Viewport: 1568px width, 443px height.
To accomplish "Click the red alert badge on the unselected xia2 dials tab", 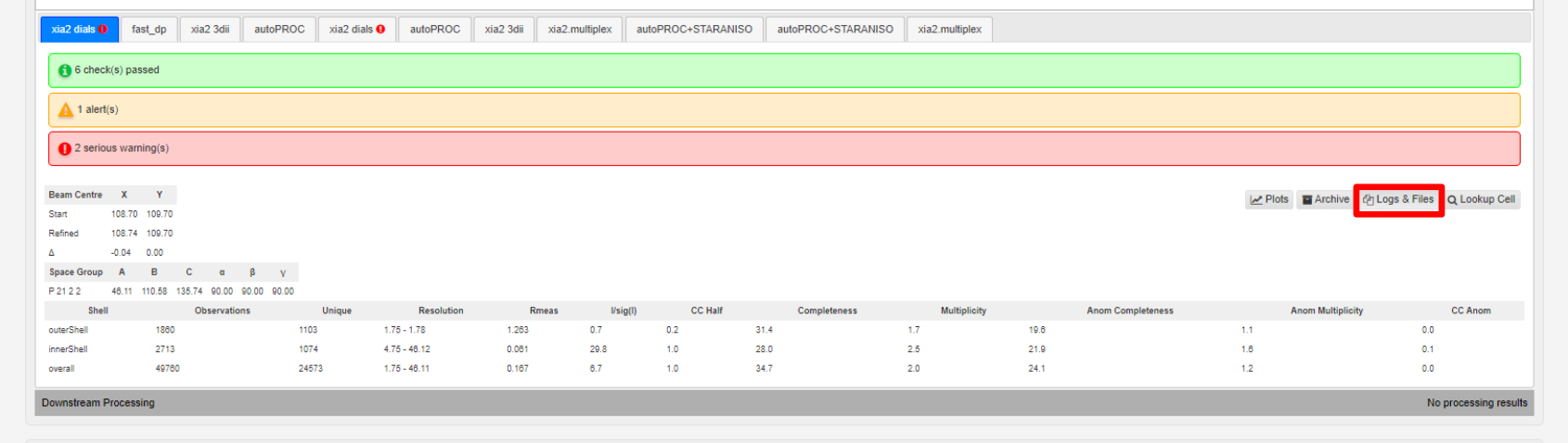I will coord(380,30).
